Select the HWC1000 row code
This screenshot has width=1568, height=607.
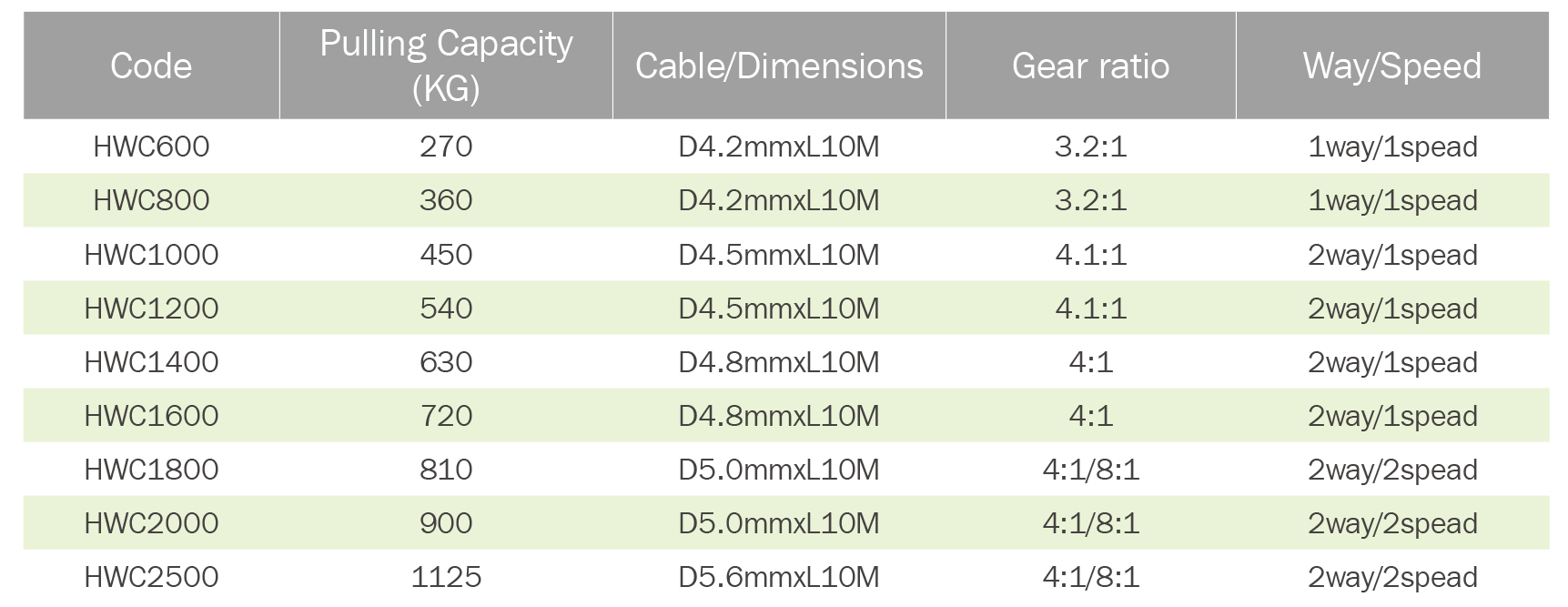[151, 254]
